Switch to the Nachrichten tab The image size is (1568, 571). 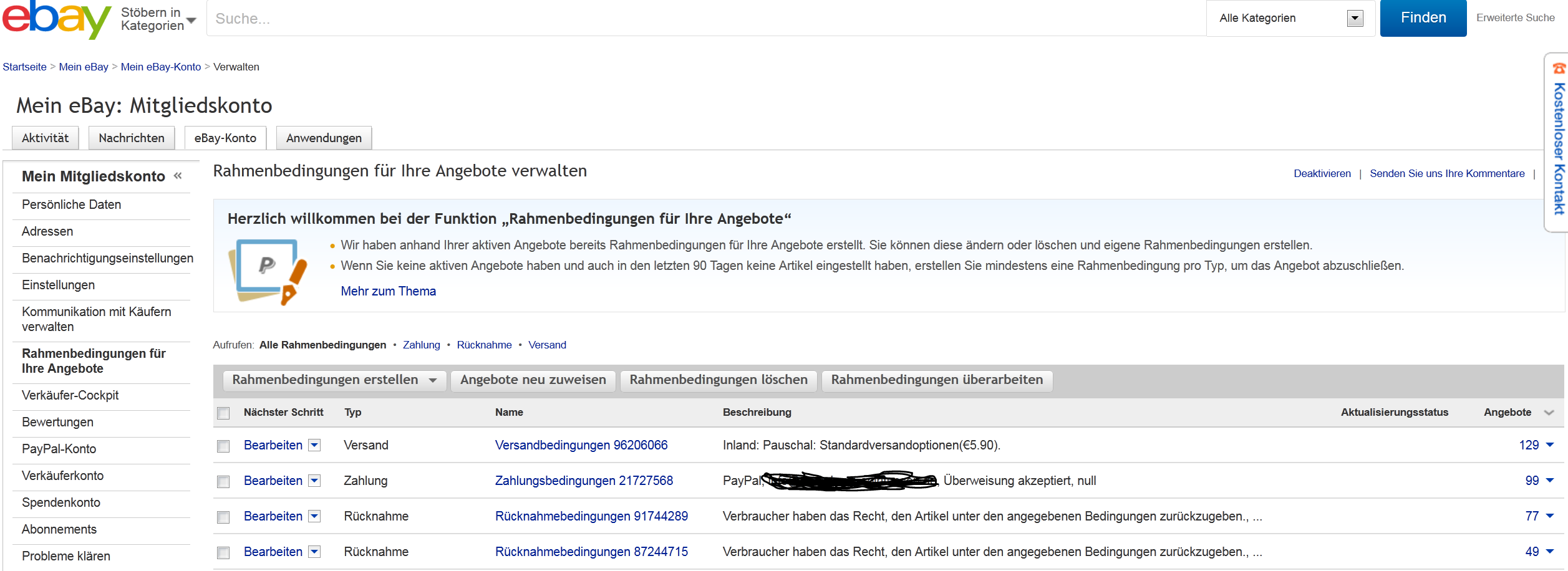[132, 138]
